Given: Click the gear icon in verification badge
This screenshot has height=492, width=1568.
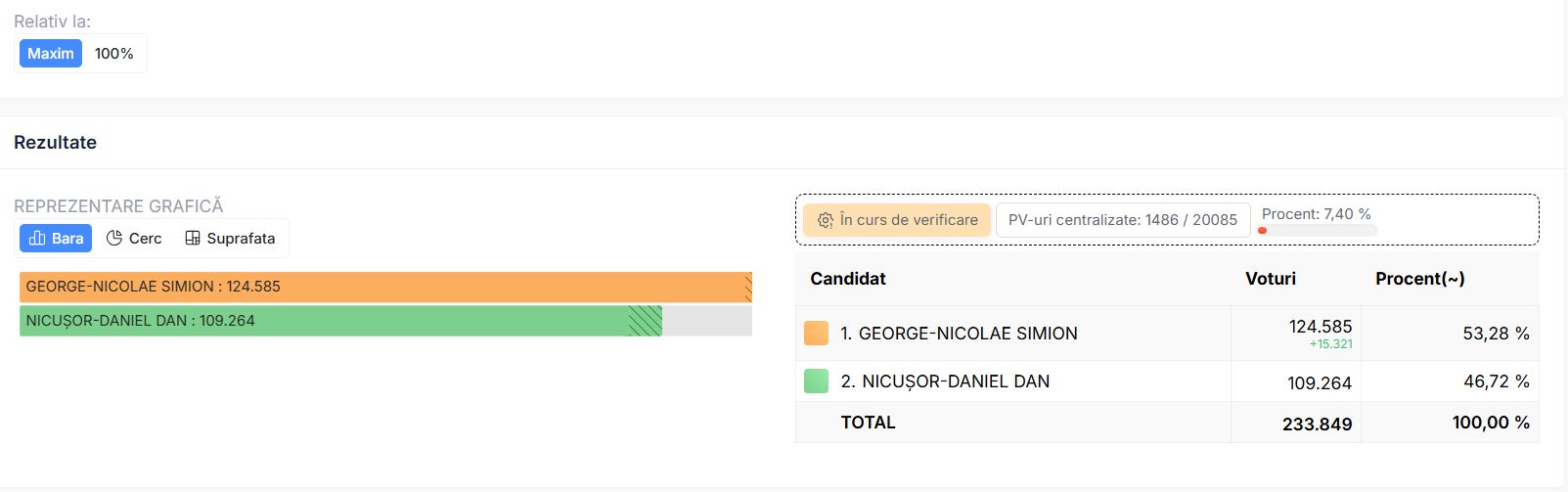Looking at the screenshot, I should tap(826, 220).
